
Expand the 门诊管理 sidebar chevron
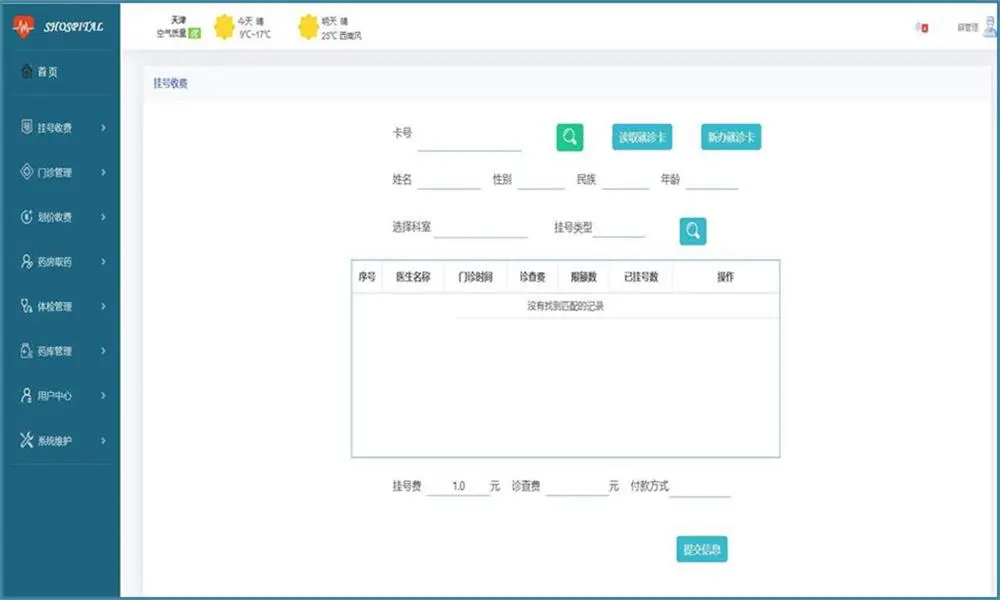pyautogui.click(x=104, y=172)
